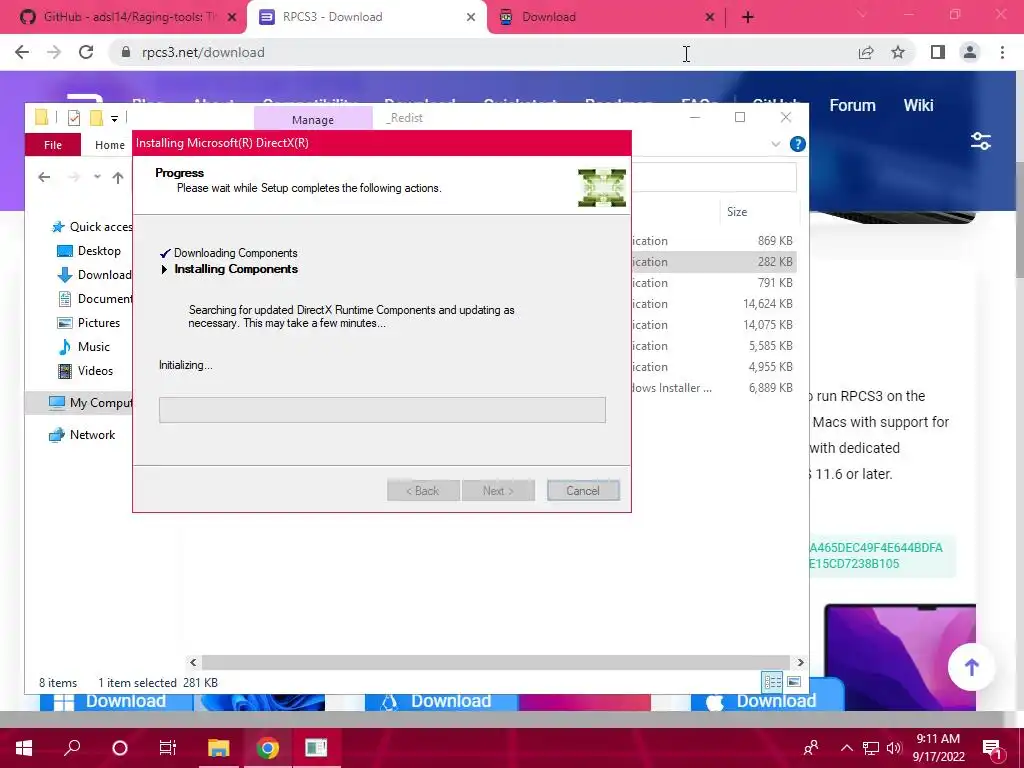
Task: Close the GitHub browser tab
Action: pyautogui.click(x=231, y=17)
